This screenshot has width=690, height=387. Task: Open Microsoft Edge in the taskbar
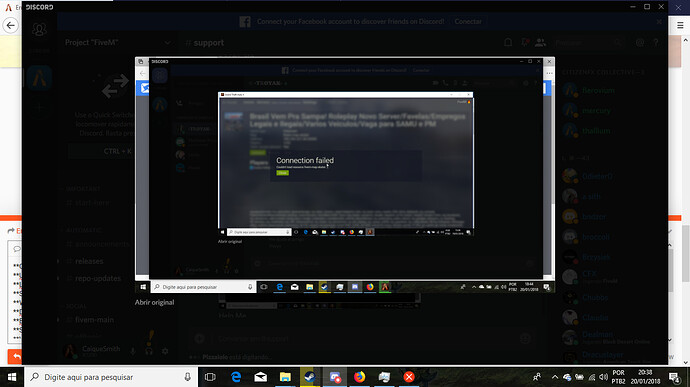point(236,377)
